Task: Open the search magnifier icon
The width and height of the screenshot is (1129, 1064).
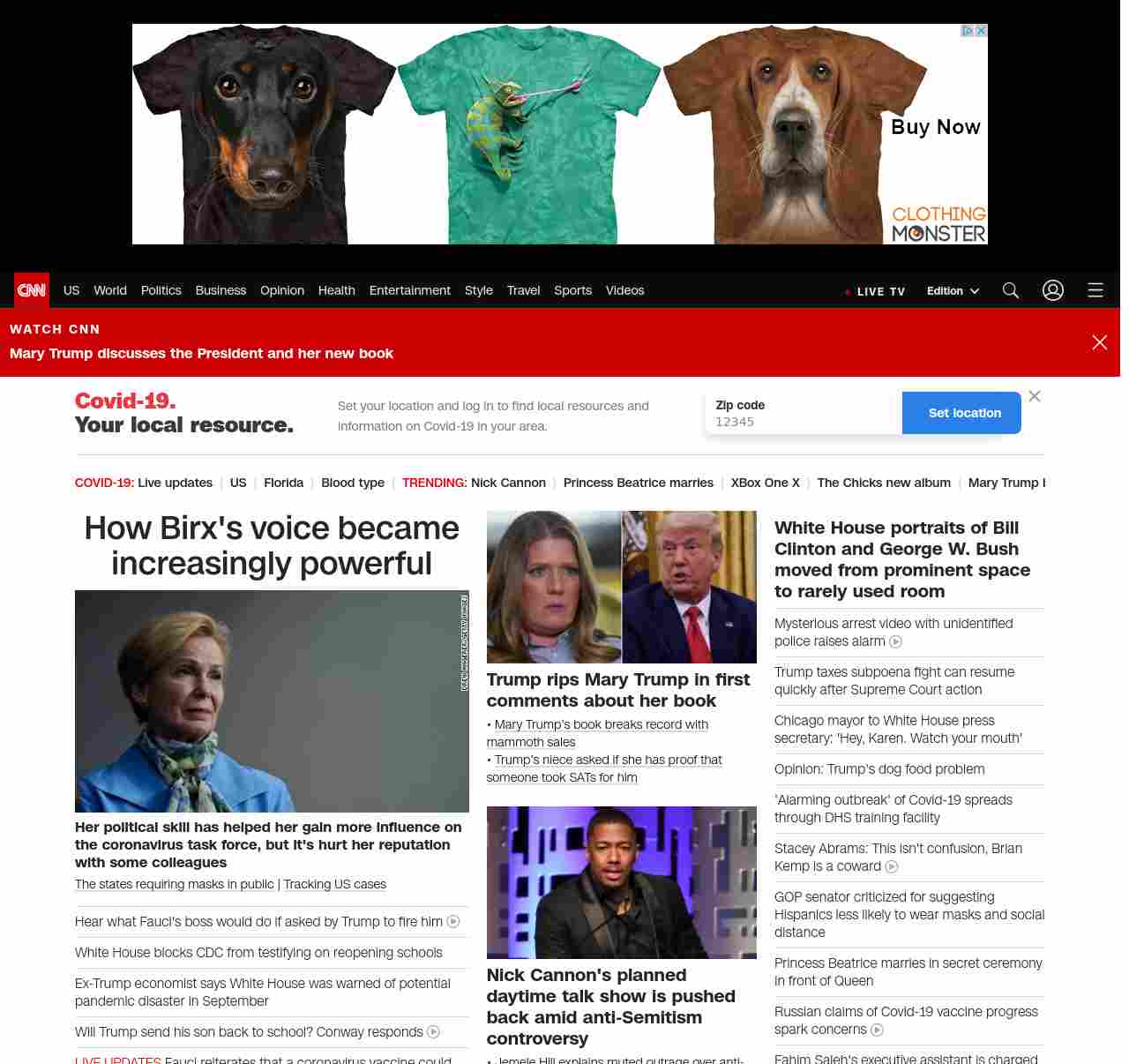Action: pos(1011,290)
